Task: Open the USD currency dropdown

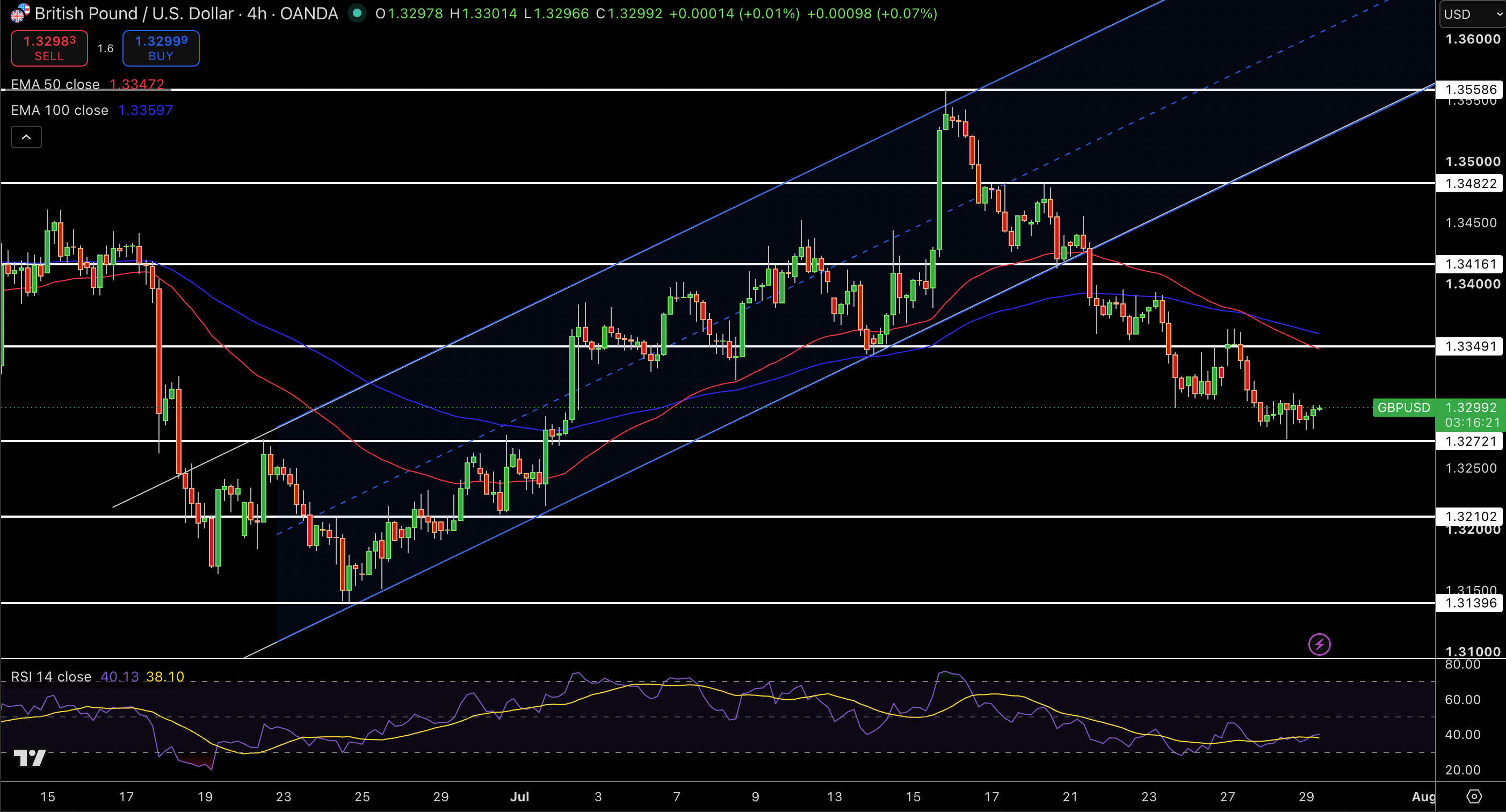Action: click(x=1472, y=14)
